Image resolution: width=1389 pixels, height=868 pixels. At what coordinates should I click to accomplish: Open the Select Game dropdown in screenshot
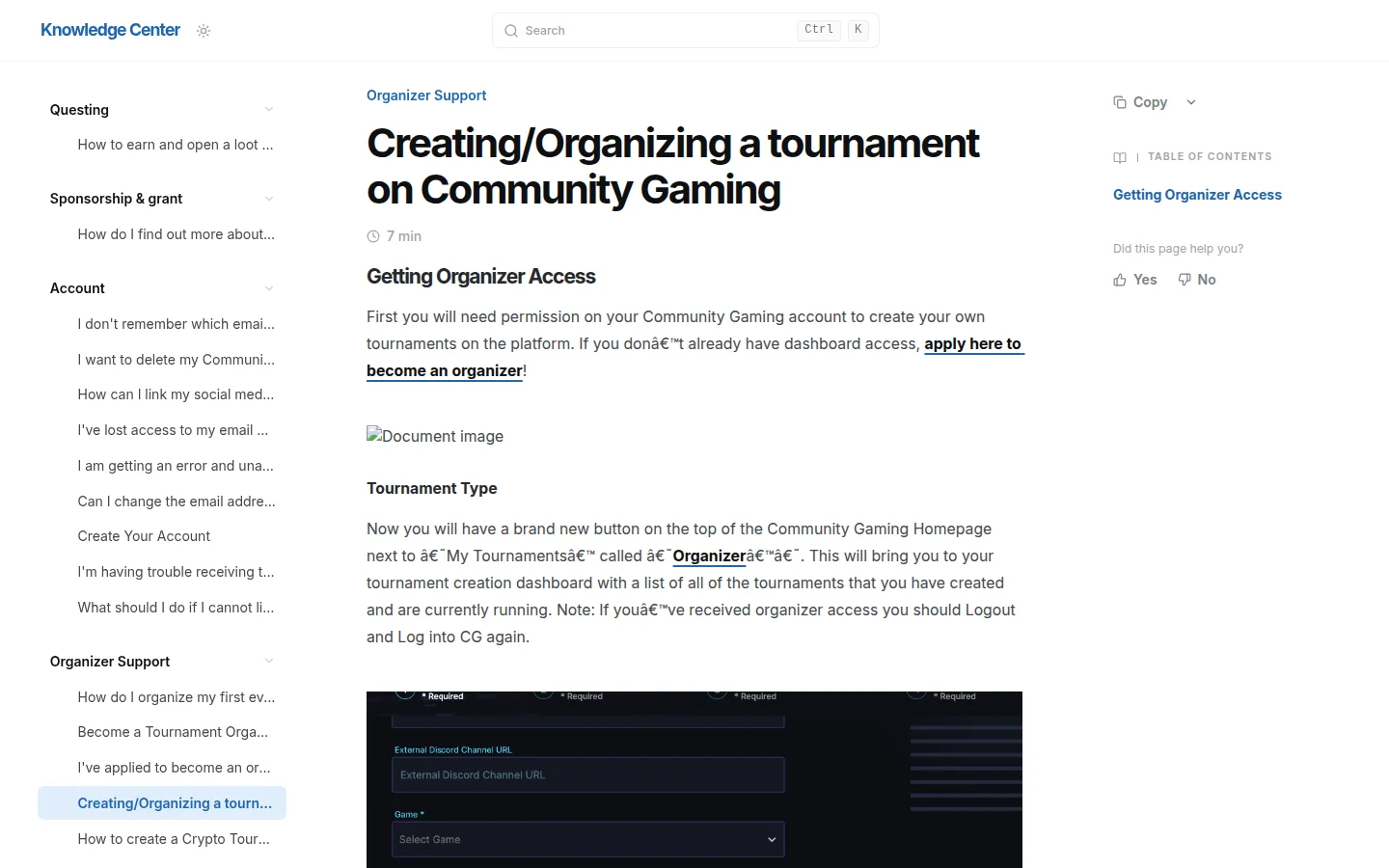click(588, 839)
